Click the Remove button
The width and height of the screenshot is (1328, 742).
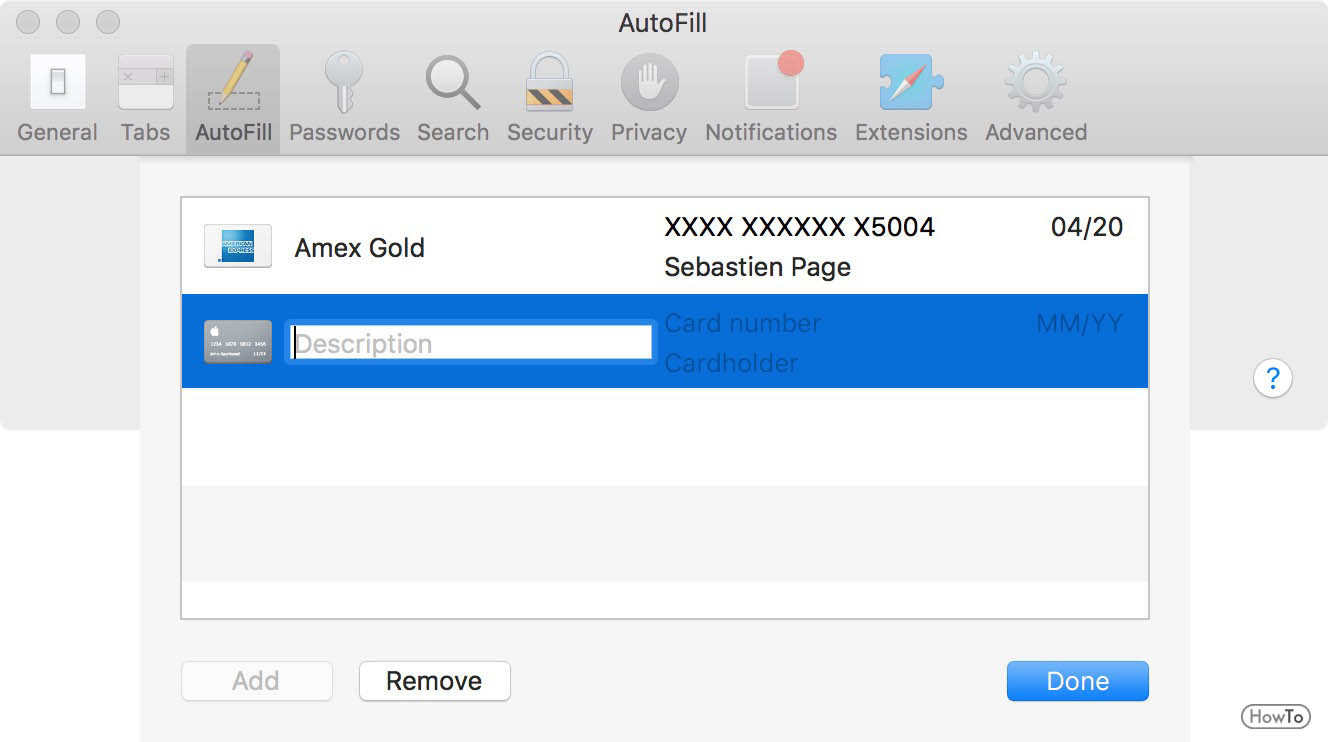click(x=434, y=681)
